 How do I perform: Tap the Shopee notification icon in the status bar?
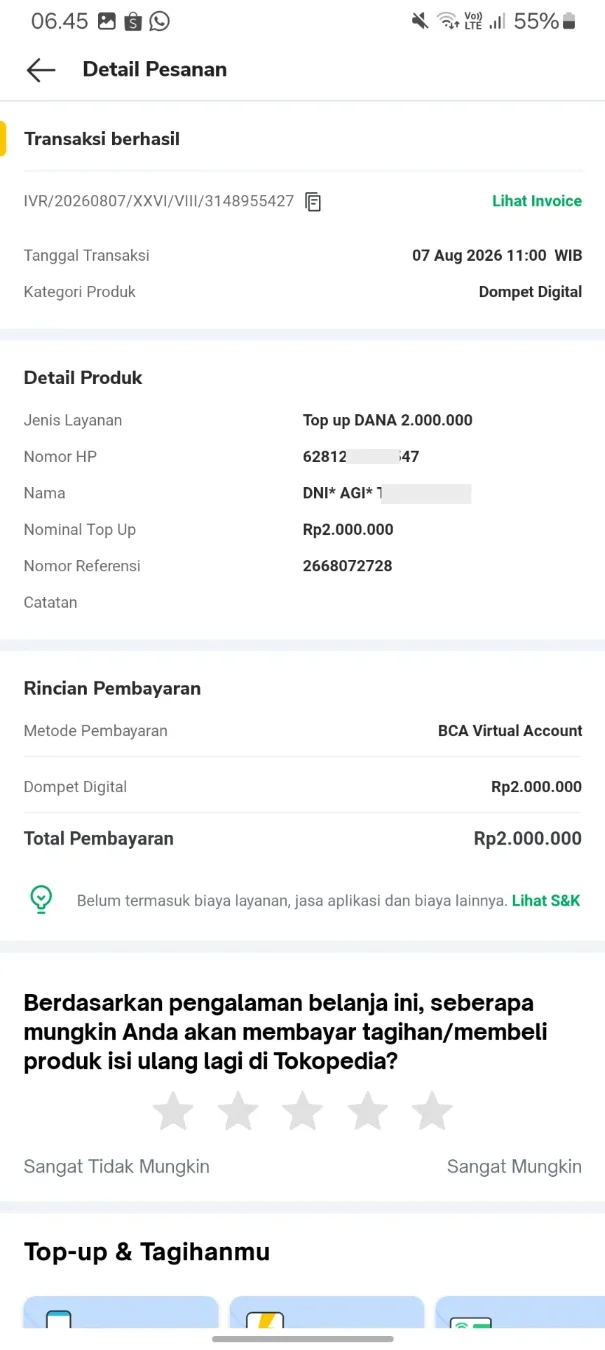tap(133, 21)
